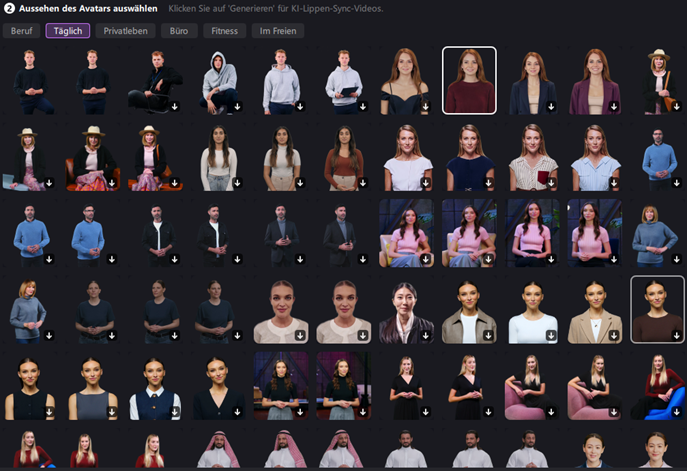Viewport: 687px width, 471px height.
Task: Switch to the Privatleben tab
Action: 125,31
